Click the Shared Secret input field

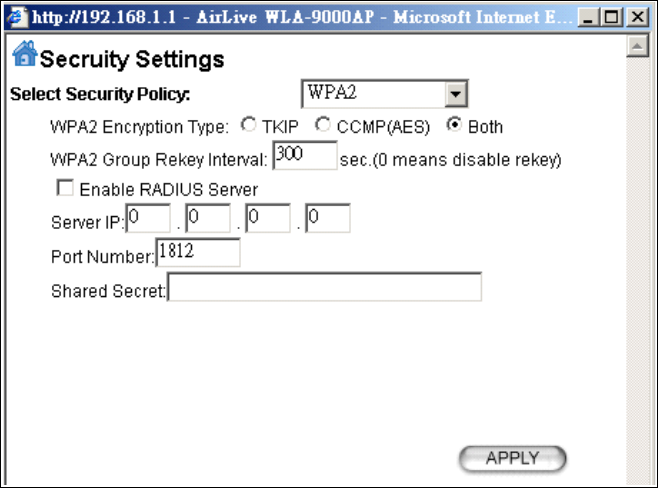click(324, 287)
